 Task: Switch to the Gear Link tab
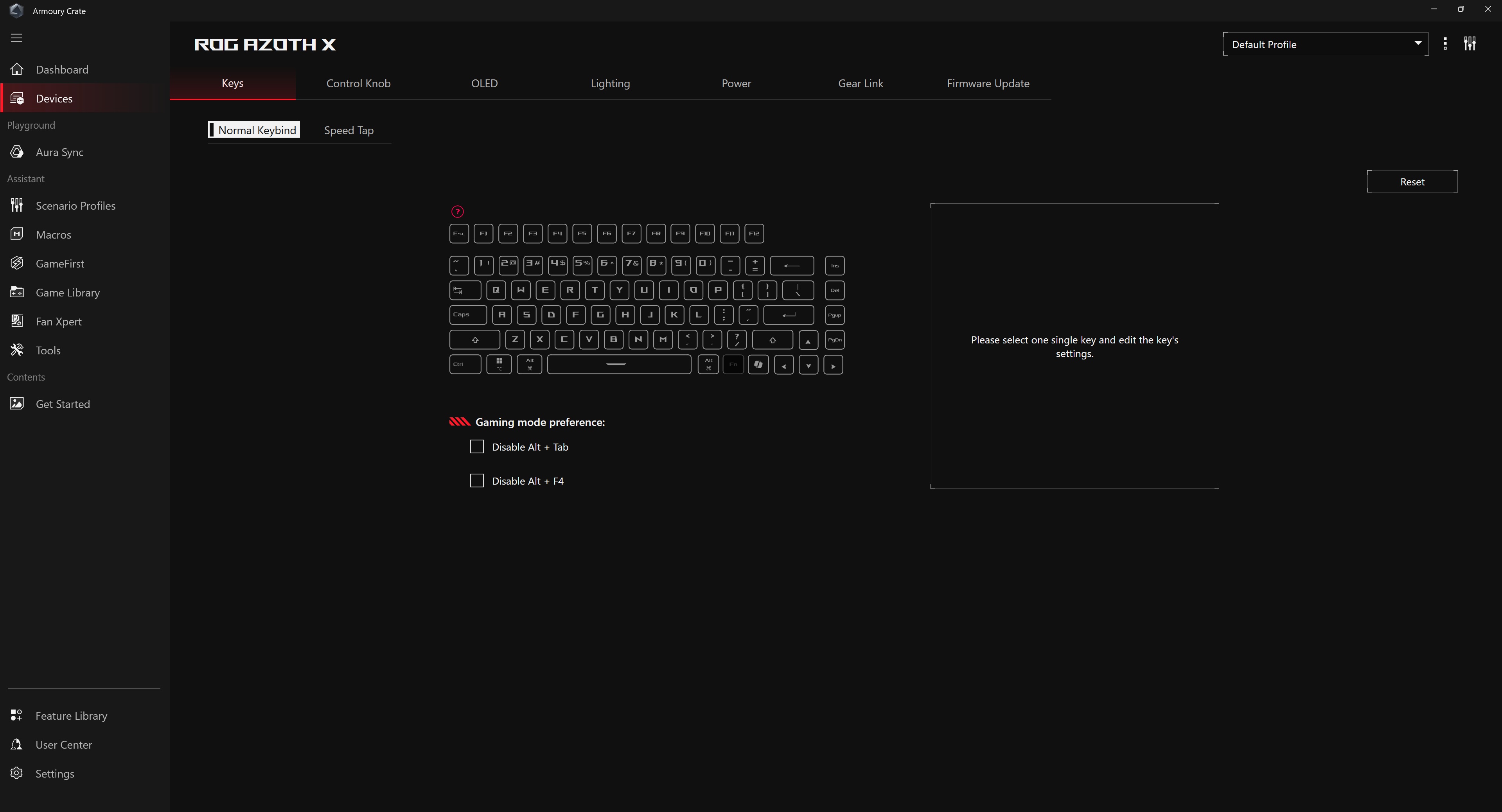(861, 83)
